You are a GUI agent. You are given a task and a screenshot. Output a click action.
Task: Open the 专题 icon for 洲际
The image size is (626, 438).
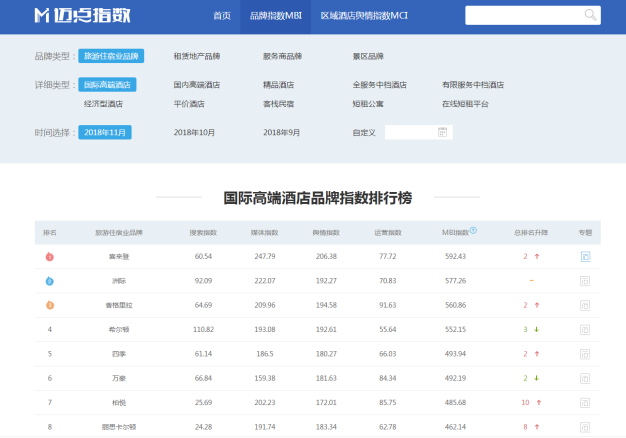coord(585,281)
